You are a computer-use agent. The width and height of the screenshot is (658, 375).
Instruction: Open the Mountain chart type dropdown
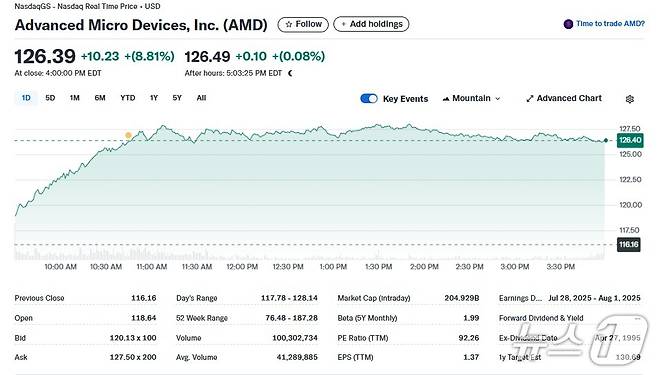(471, 99)
